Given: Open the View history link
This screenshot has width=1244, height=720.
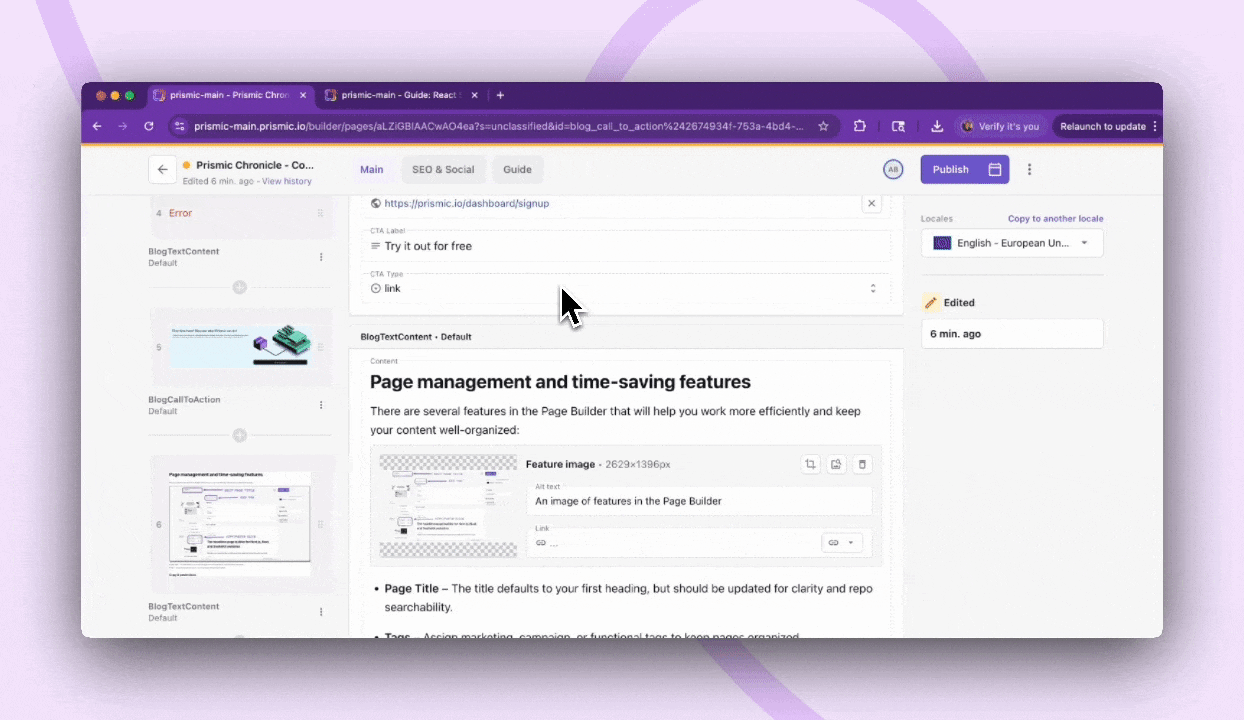Looking at the screenshot, I should (x=287, y=182).
